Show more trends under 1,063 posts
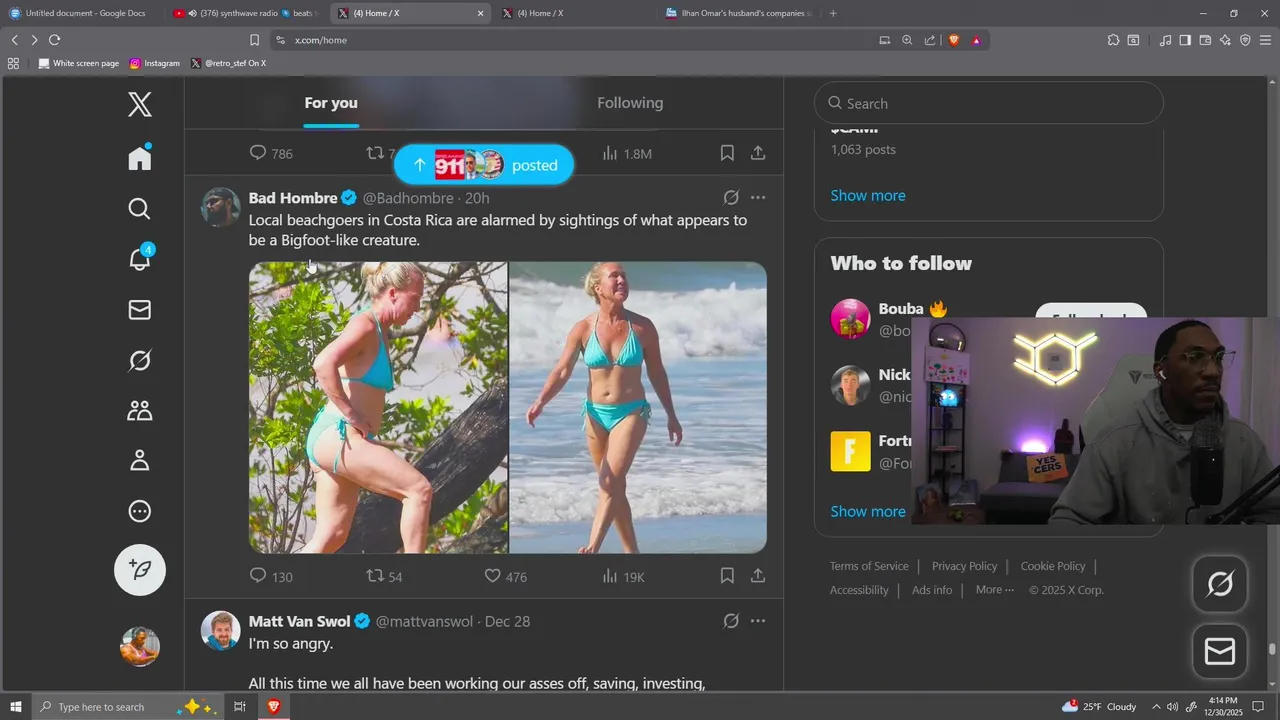The image size is (1280, 720). point(868,195)
